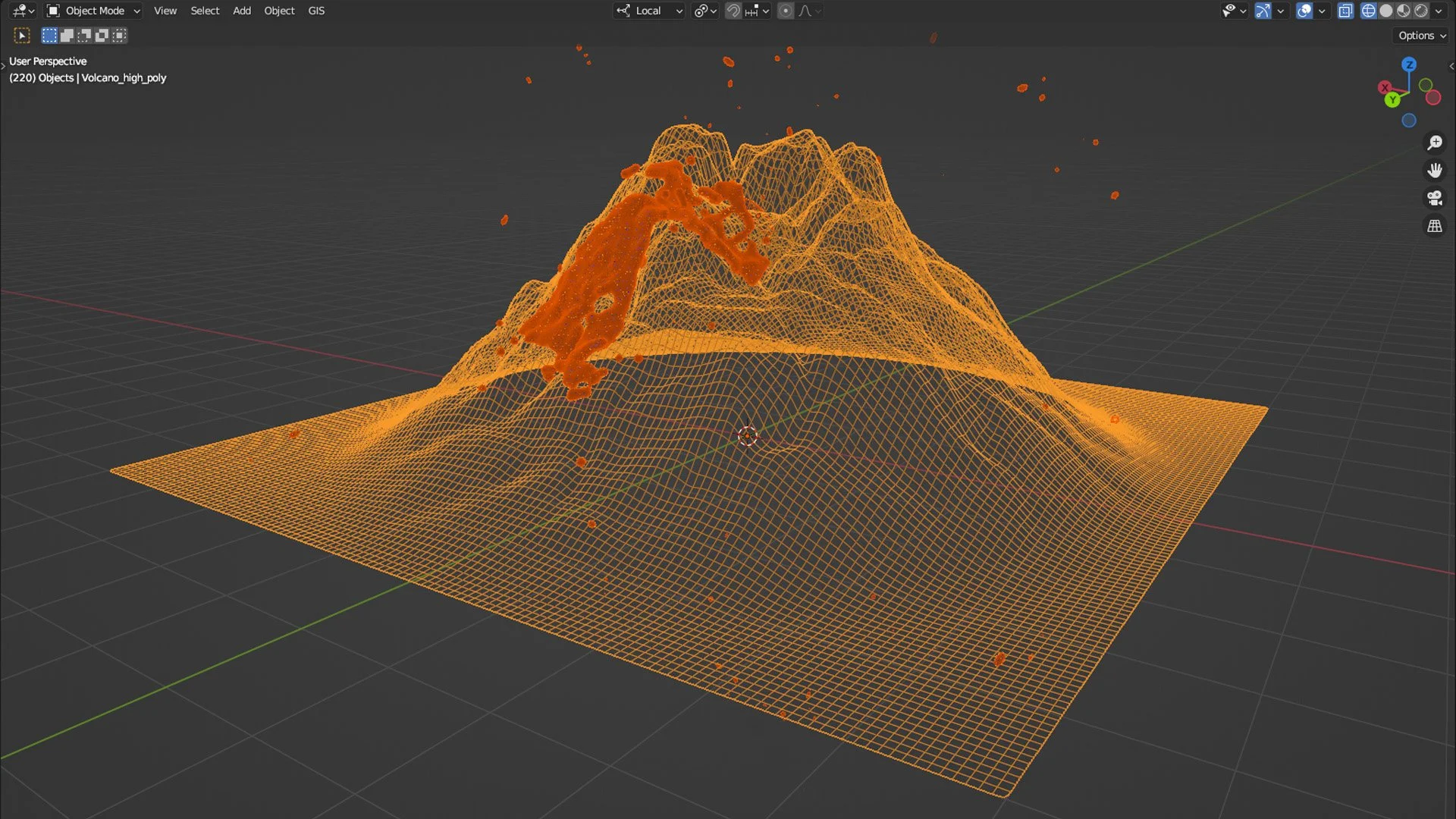Toggle snapping magnet icon
Viewport: 1456px width, 819px height.
733,11
